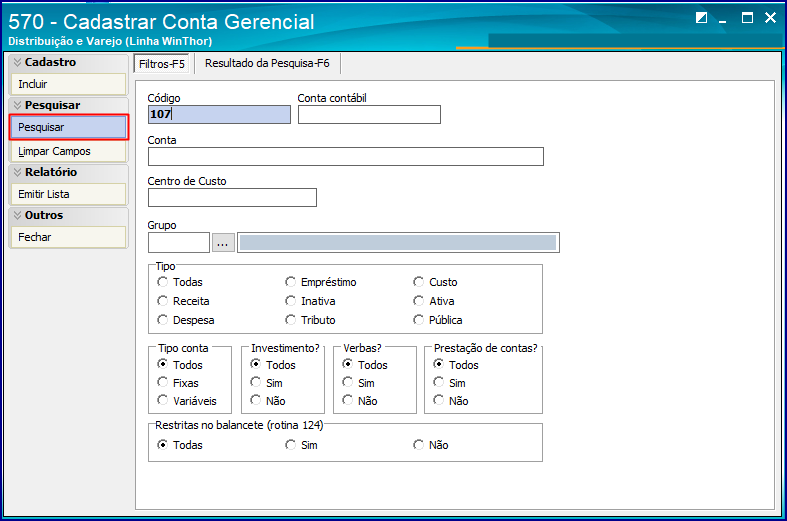The image size is (787, 521).
Task: Click the Conta contábil input field
Action: pyautogui.click(x=369, y=114)
